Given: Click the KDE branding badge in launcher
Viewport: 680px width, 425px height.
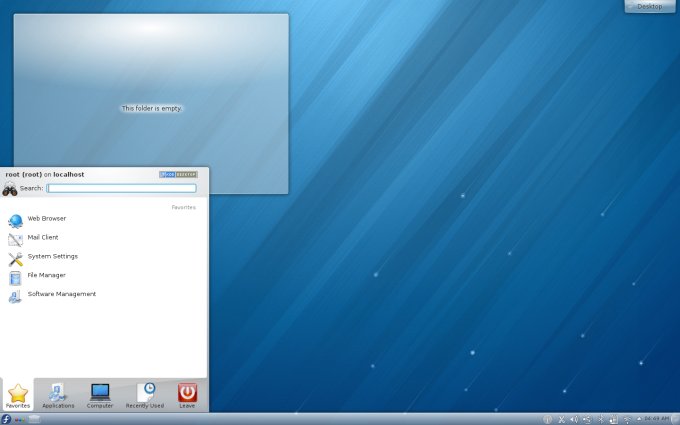Looking at the screenshot, I should [x=178, y=174].
